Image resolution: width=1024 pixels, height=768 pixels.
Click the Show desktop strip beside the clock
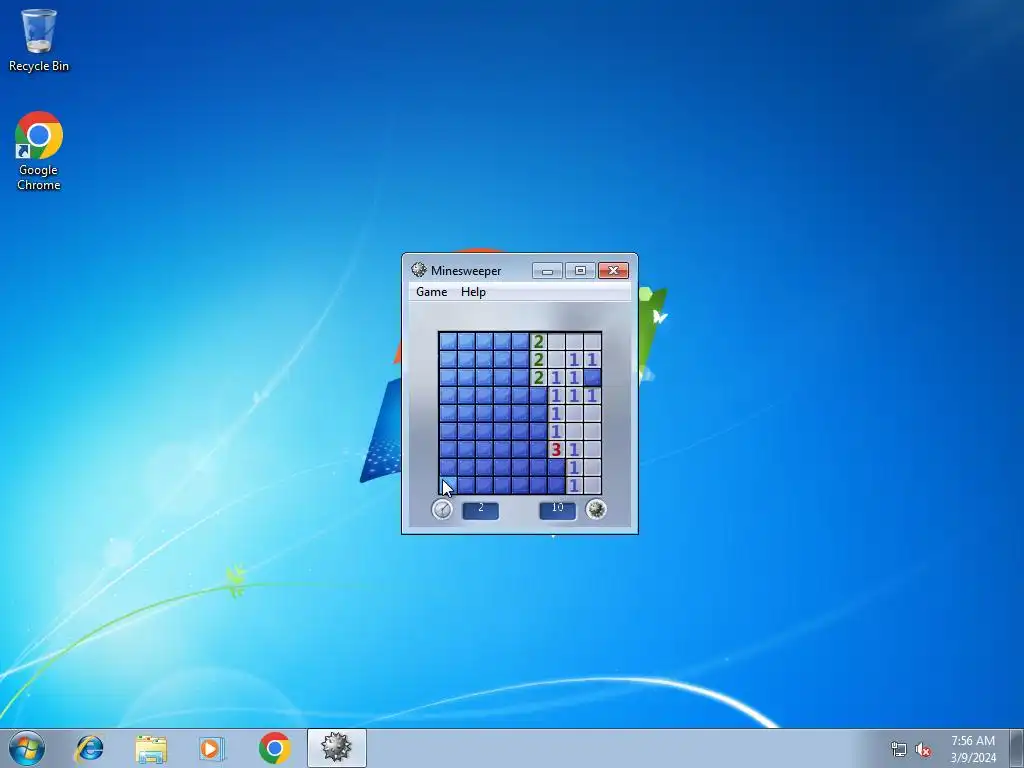[x=1017, y=748]
